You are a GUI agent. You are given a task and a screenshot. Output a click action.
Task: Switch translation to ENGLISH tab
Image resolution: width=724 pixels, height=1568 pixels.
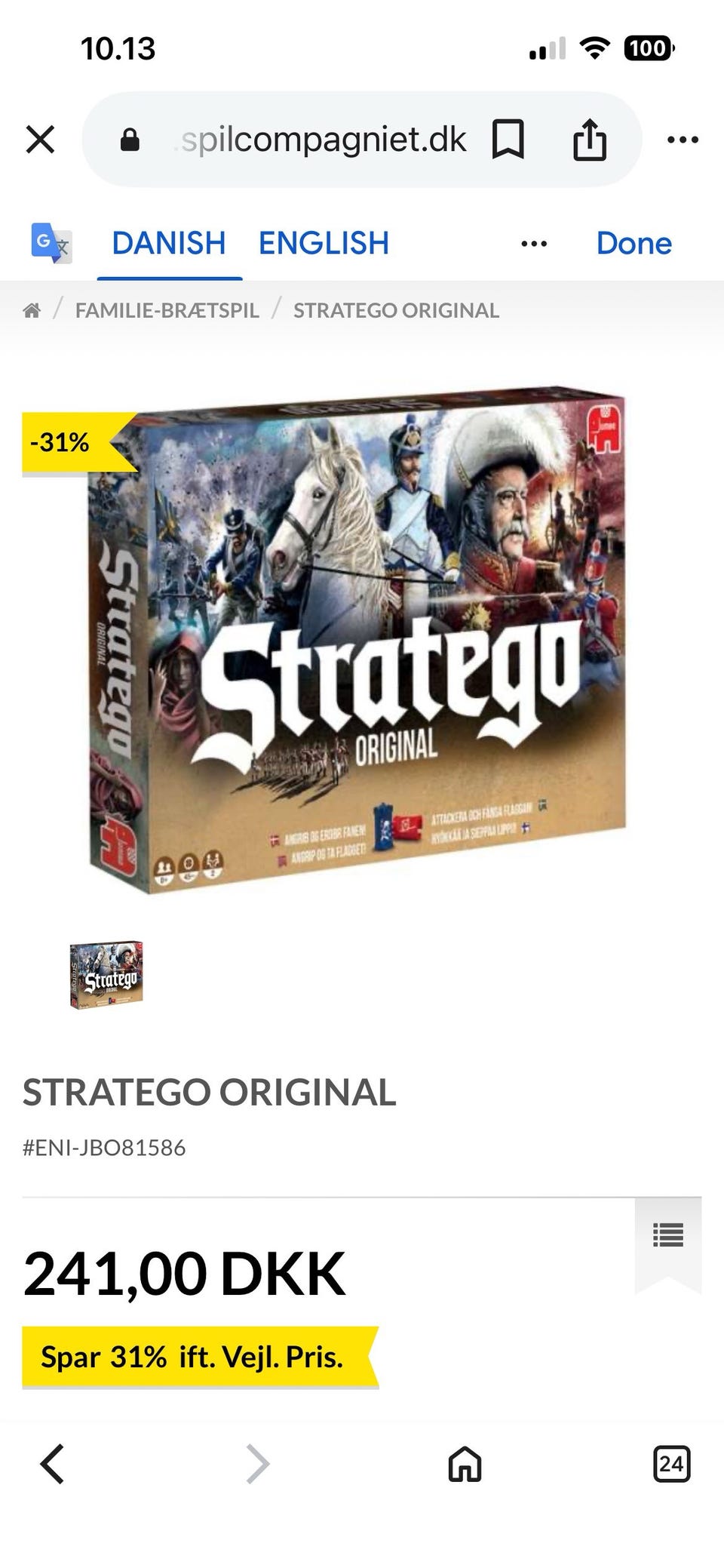324,243
